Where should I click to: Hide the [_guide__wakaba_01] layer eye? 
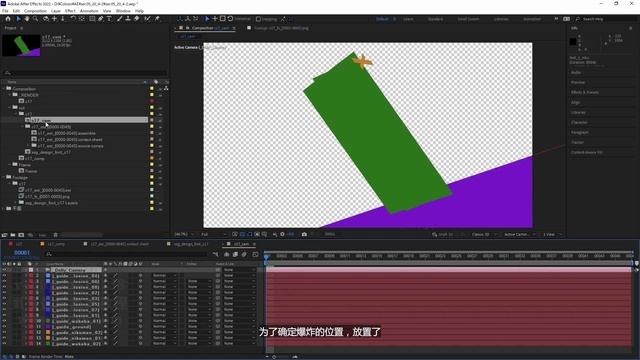pos(4,321)
